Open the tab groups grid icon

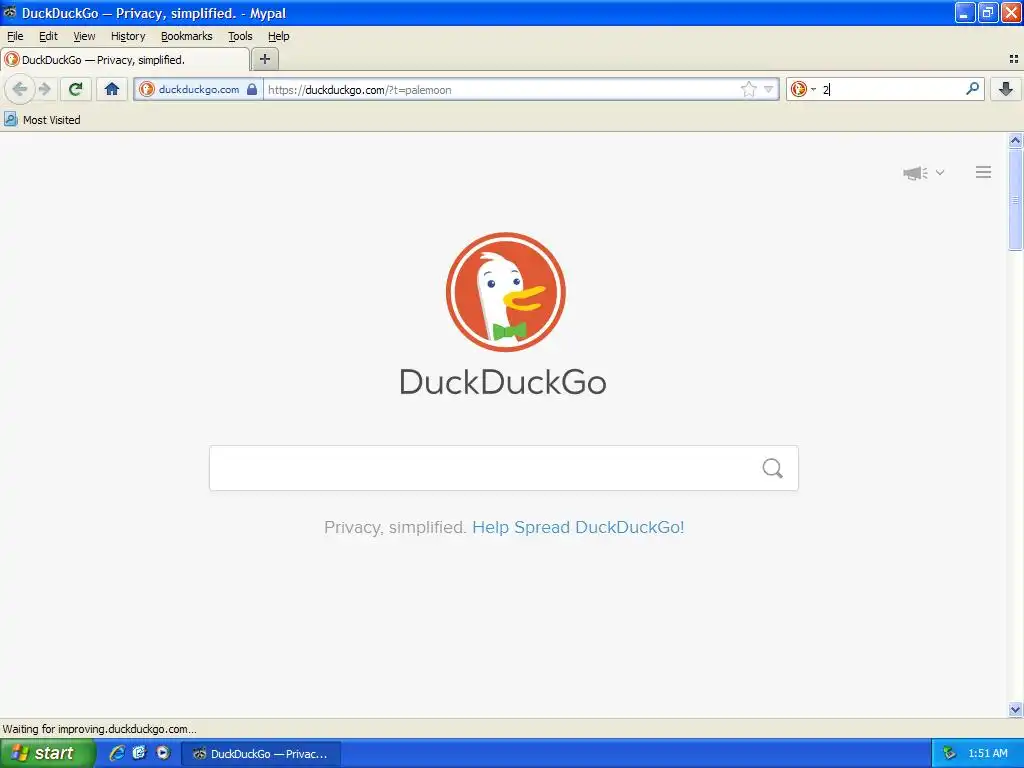tap(1014, 59)
